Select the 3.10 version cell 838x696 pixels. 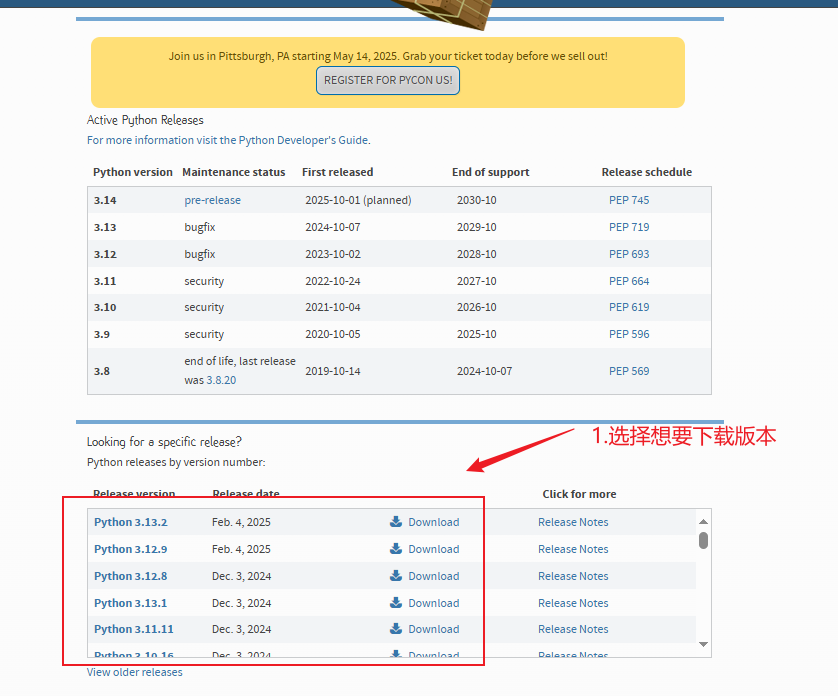pyautogui.click(x=105, y=307)
